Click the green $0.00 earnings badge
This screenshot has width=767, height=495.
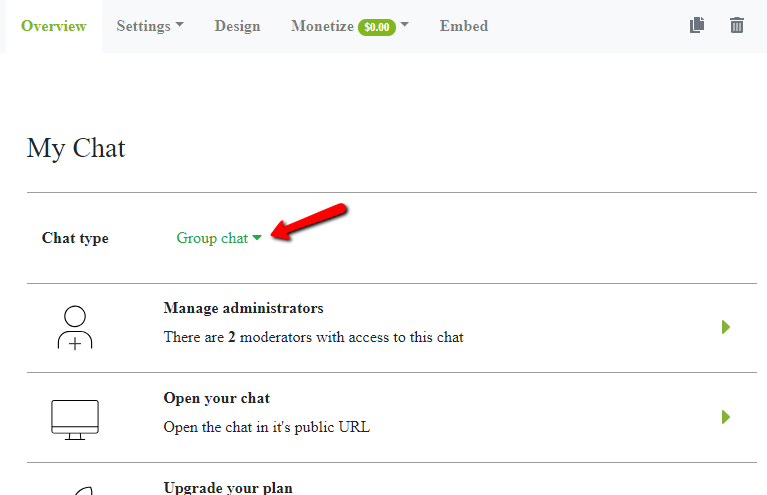click(377, 27)
